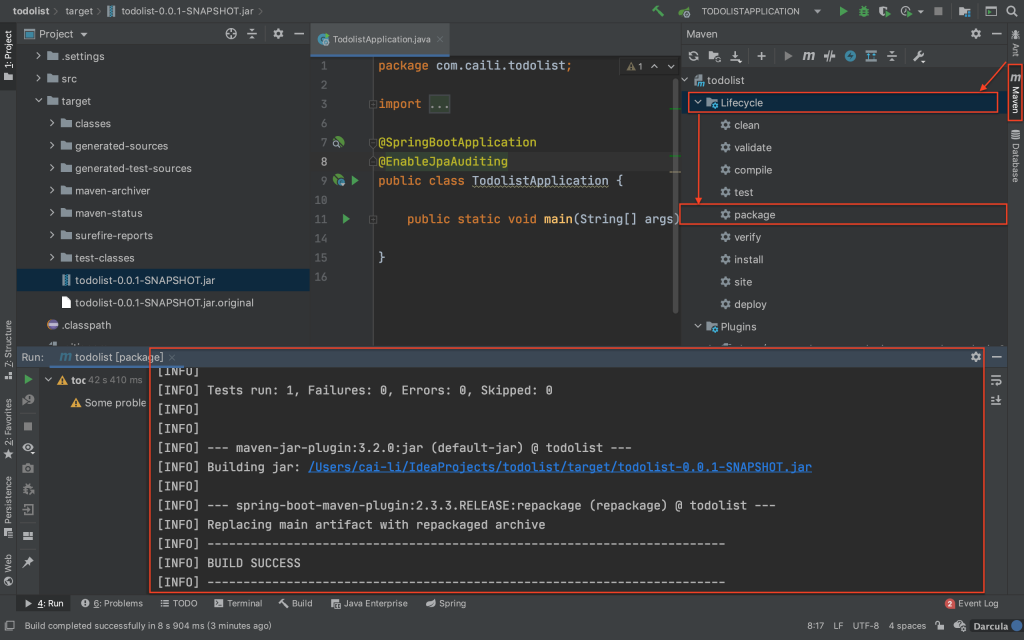Expand the generated-sources folder

click(x=52, y=146)
